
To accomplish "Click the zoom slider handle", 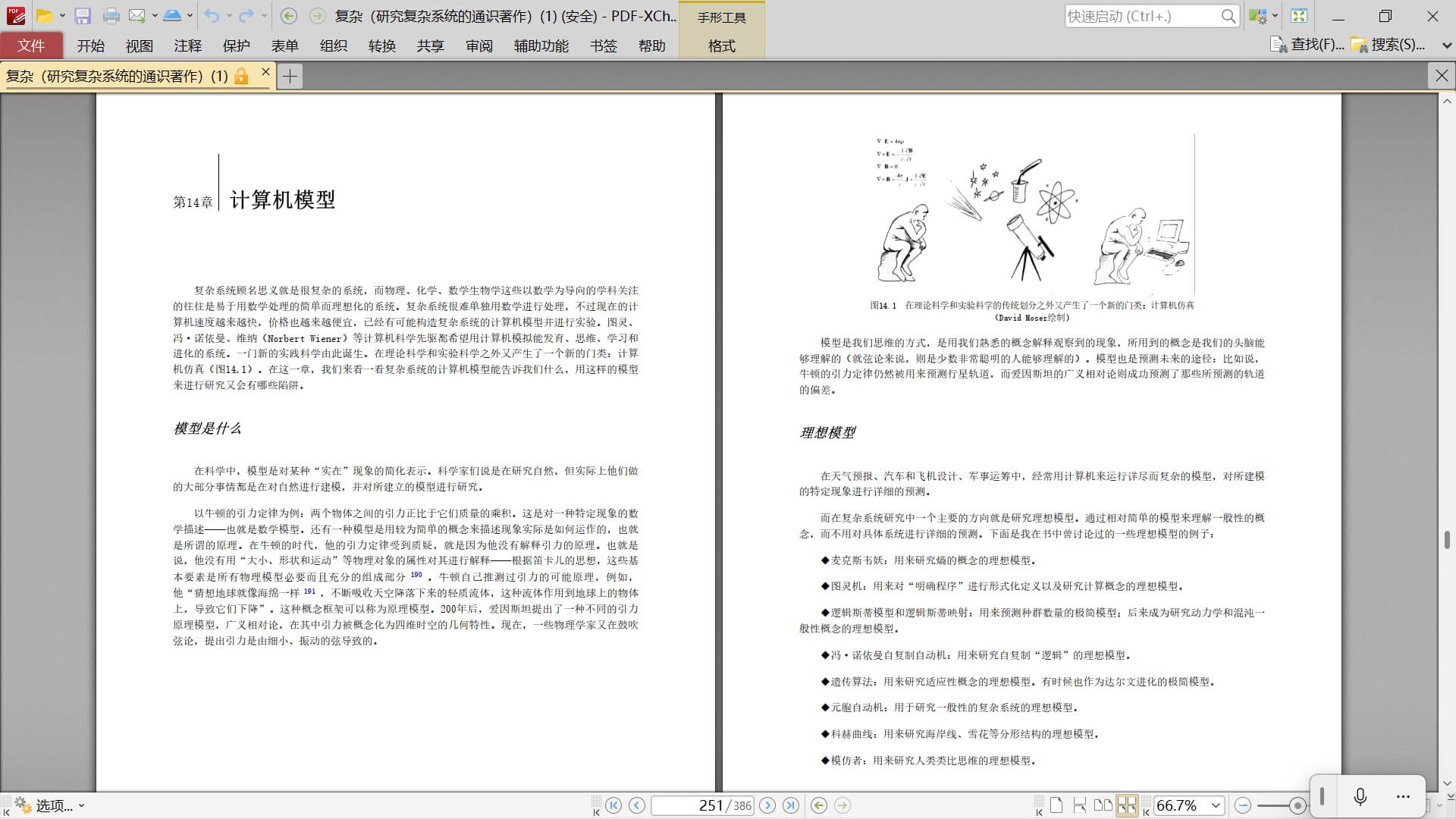I will click(x=1298, y=805).
